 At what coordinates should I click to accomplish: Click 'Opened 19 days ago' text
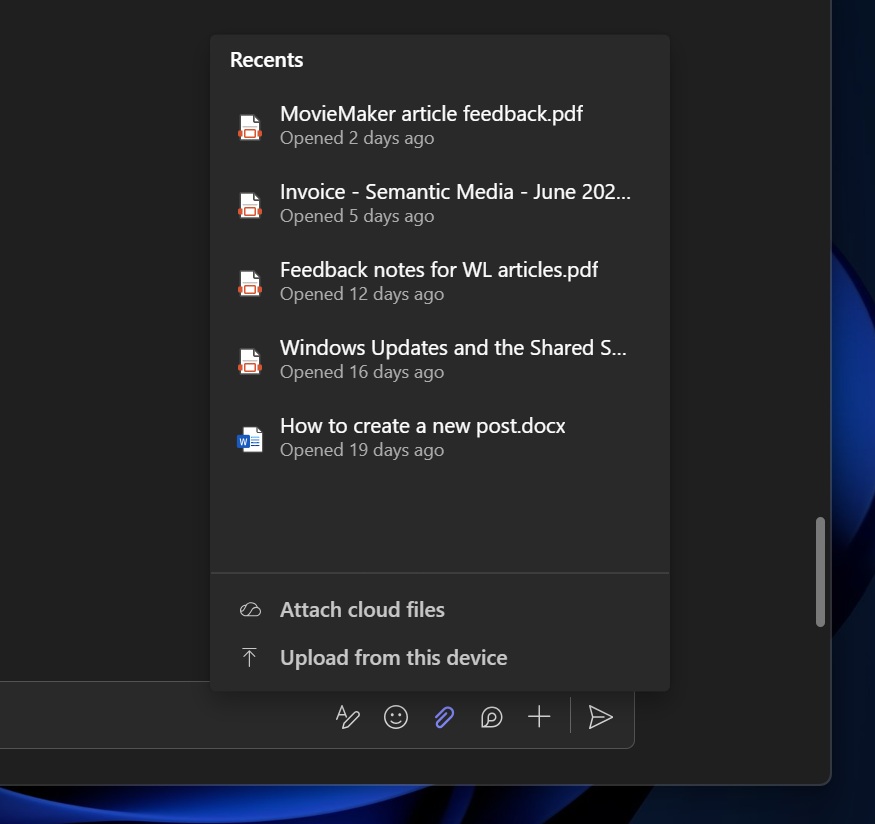point(362,450)
